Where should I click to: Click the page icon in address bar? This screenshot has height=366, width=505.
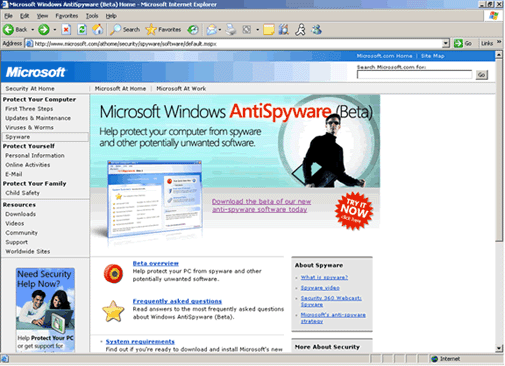(29, 44)
